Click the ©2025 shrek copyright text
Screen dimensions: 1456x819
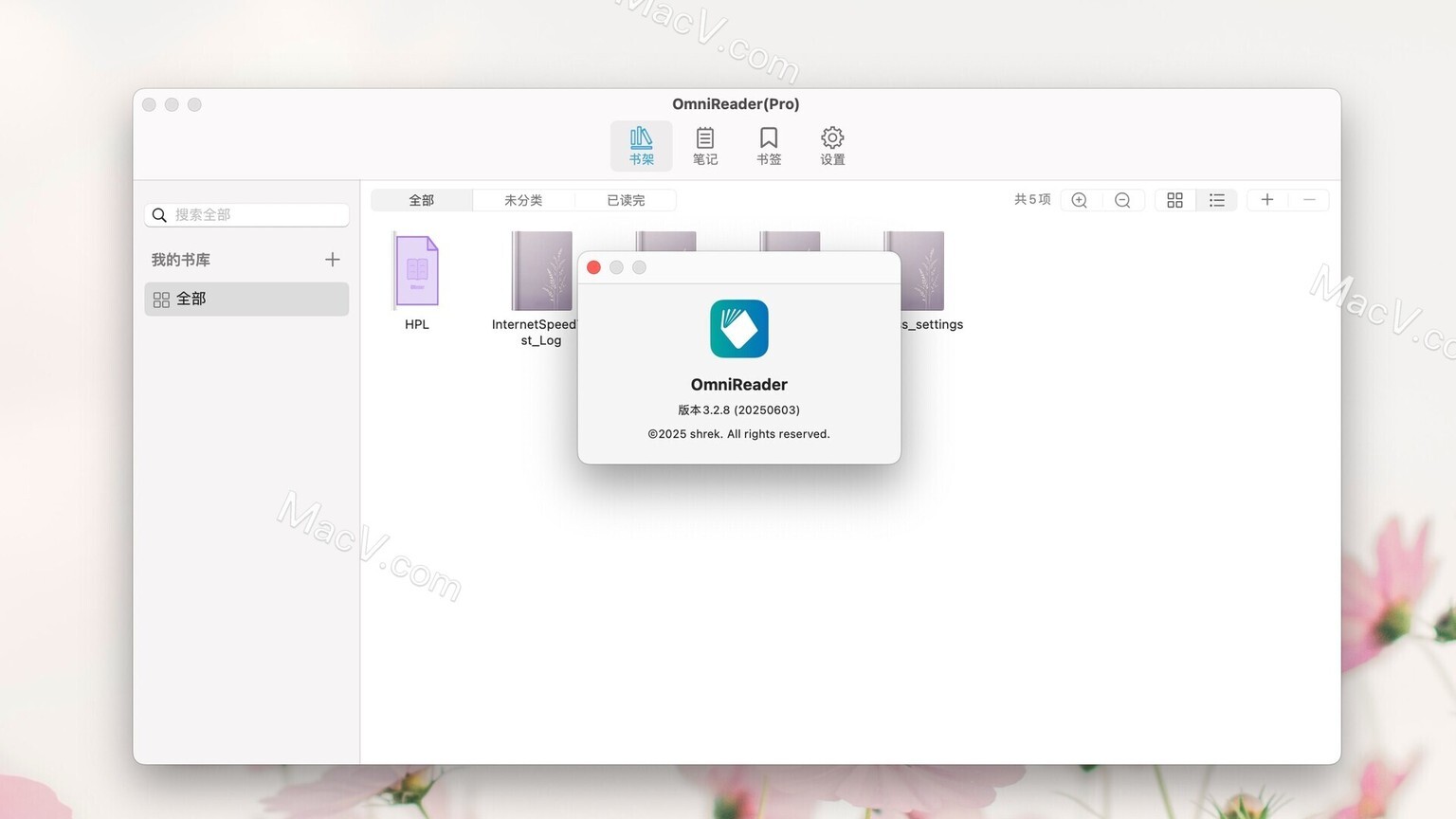coord(739,434)
